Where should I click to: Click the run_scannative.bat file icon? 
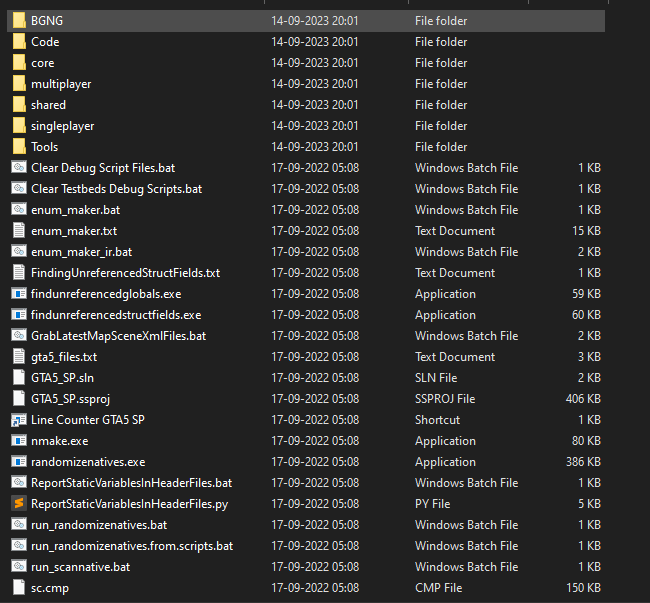pyautogui.click(x=19, y=567)
